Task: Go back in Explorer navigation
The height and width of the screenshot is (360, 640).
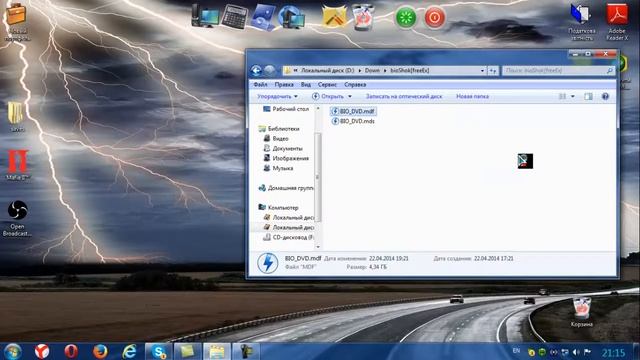Action: (x=256, y=71)
